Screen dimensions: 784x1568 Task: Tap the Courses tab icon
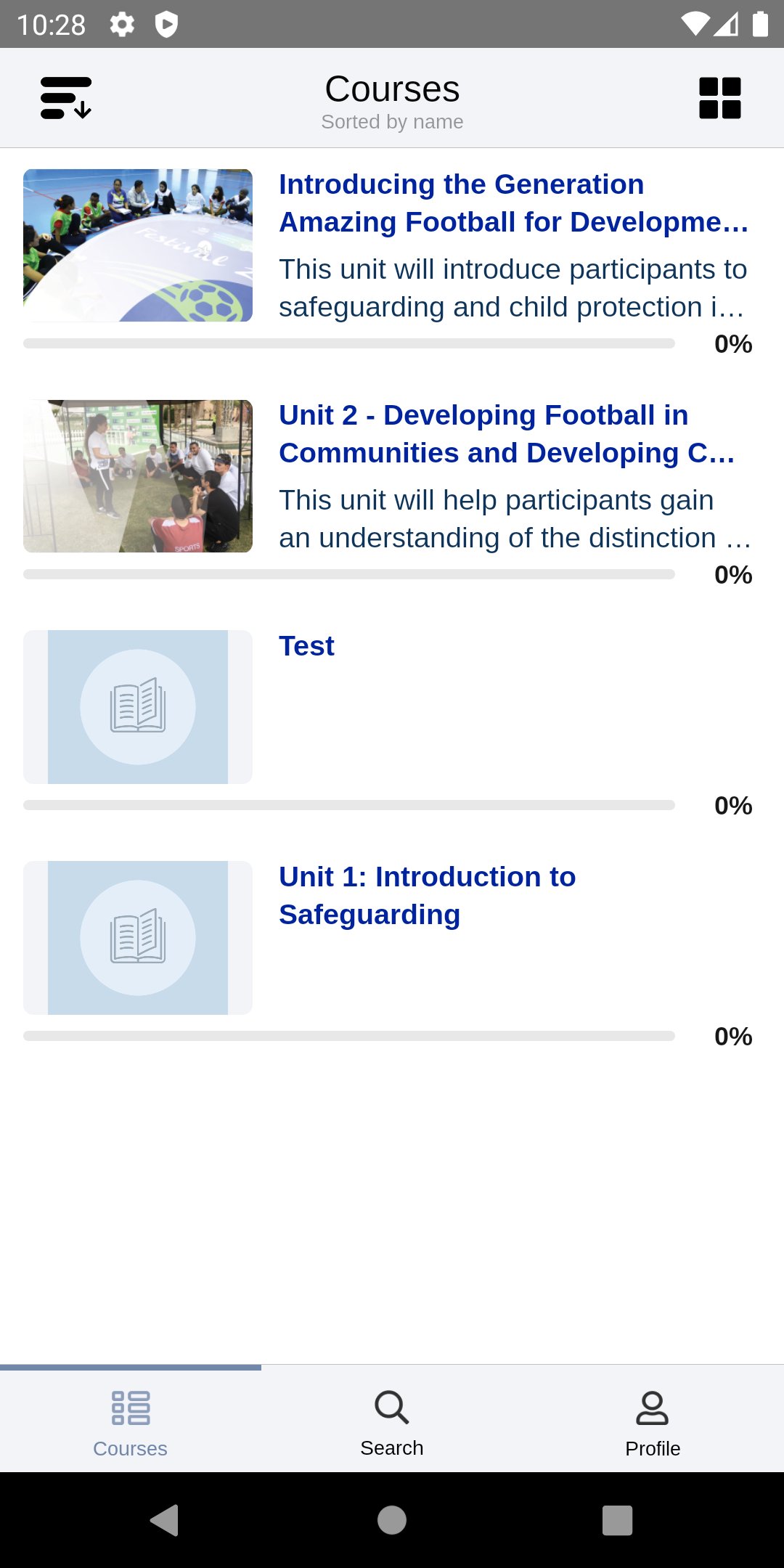131,1408
